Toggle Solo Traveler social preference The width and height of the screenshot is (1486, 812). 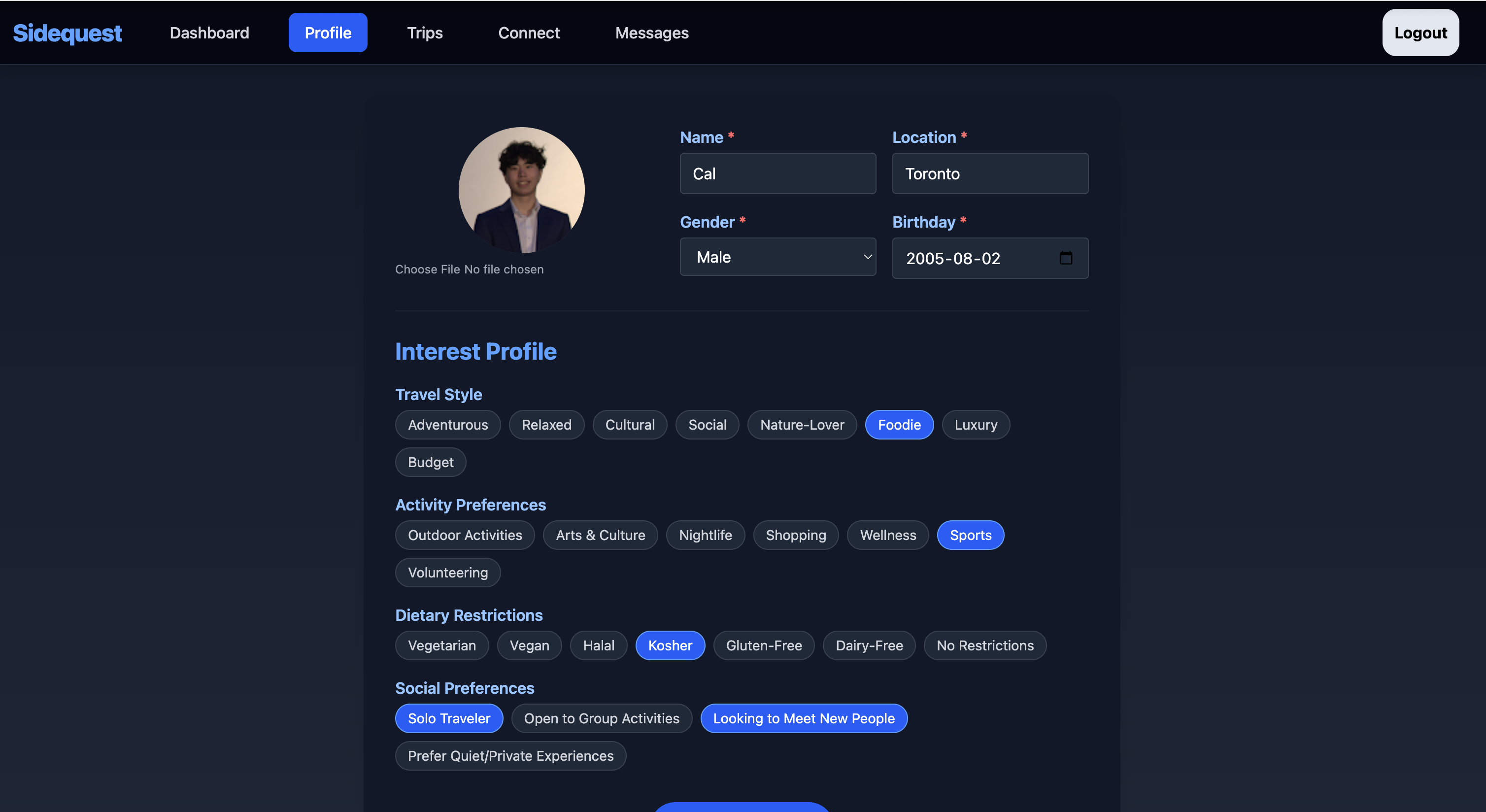coord(449,718)
